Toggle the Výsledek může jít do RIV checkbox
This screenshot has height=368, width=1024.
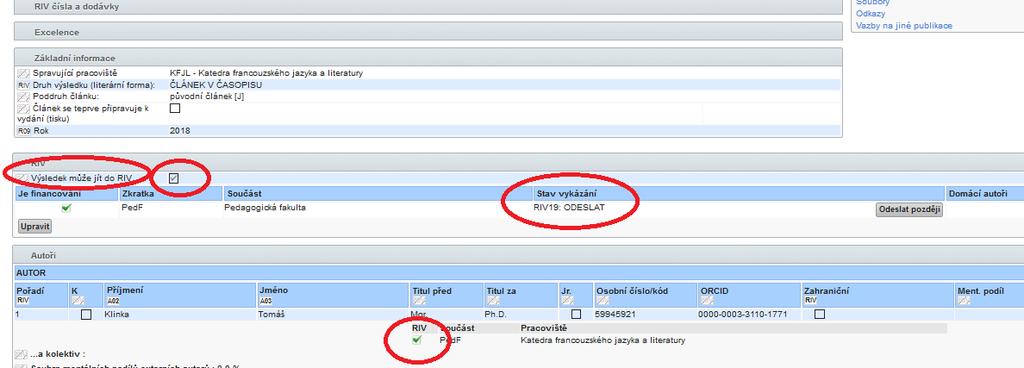pyautogui.click(x=174, y=178)
